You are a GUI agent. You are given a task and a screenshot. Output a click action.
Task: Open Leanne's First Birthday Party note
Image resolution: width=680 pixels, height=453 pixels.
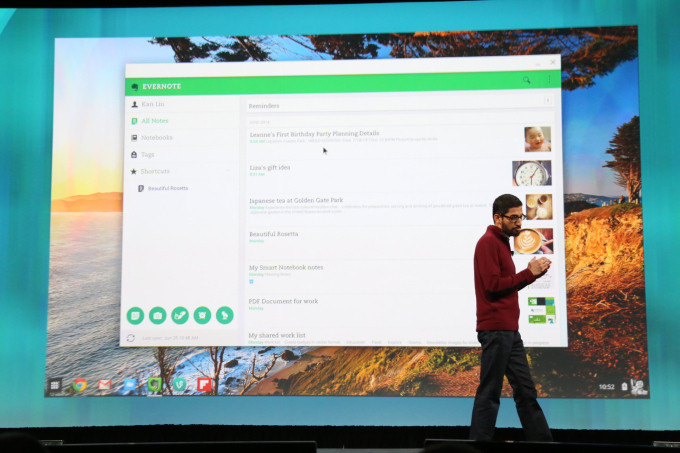coord(314,133)
